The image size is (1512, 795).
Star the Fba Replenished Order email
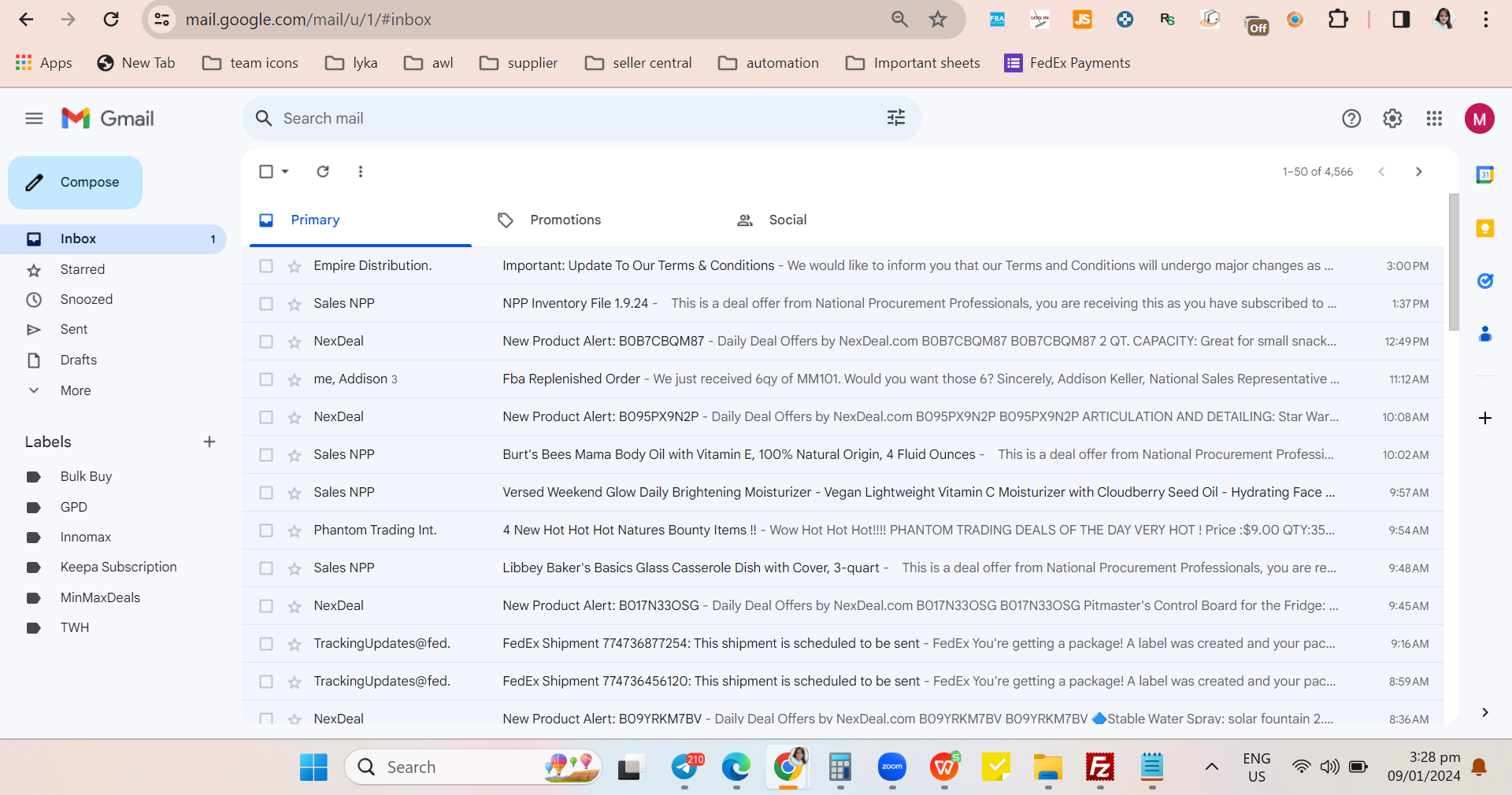pos(295,380)
